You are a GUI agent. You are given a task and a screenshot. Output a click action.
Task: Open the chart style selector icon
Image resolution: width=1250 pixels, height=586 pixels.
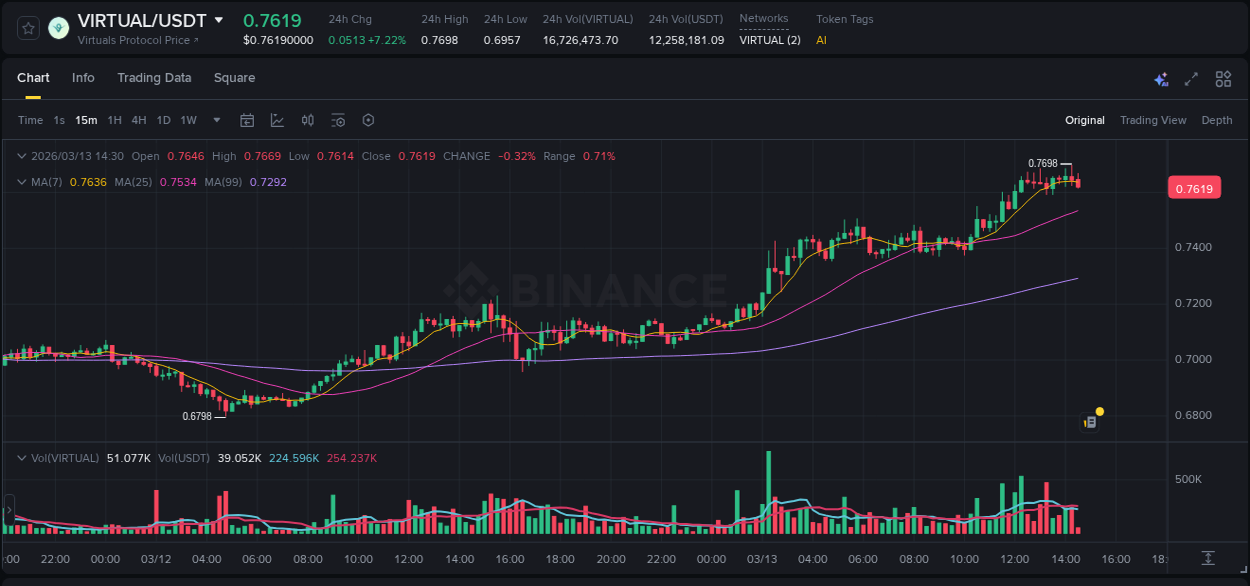click(277, 119)
